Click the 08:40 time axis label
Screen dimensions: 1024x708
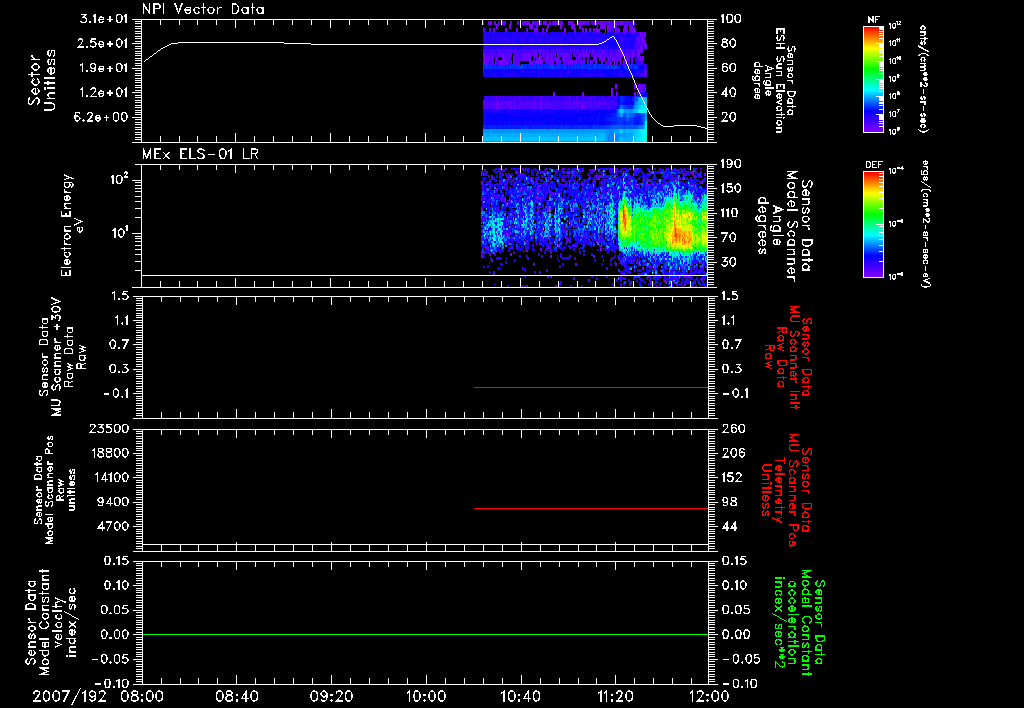236,696
